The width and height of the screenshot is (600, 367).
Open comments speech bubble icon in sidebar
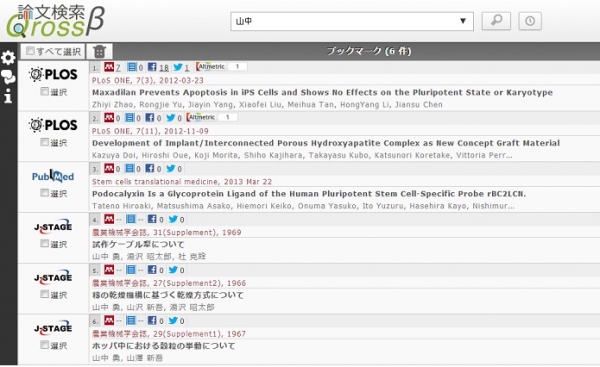pyautogui.click(x=8, y=77)
